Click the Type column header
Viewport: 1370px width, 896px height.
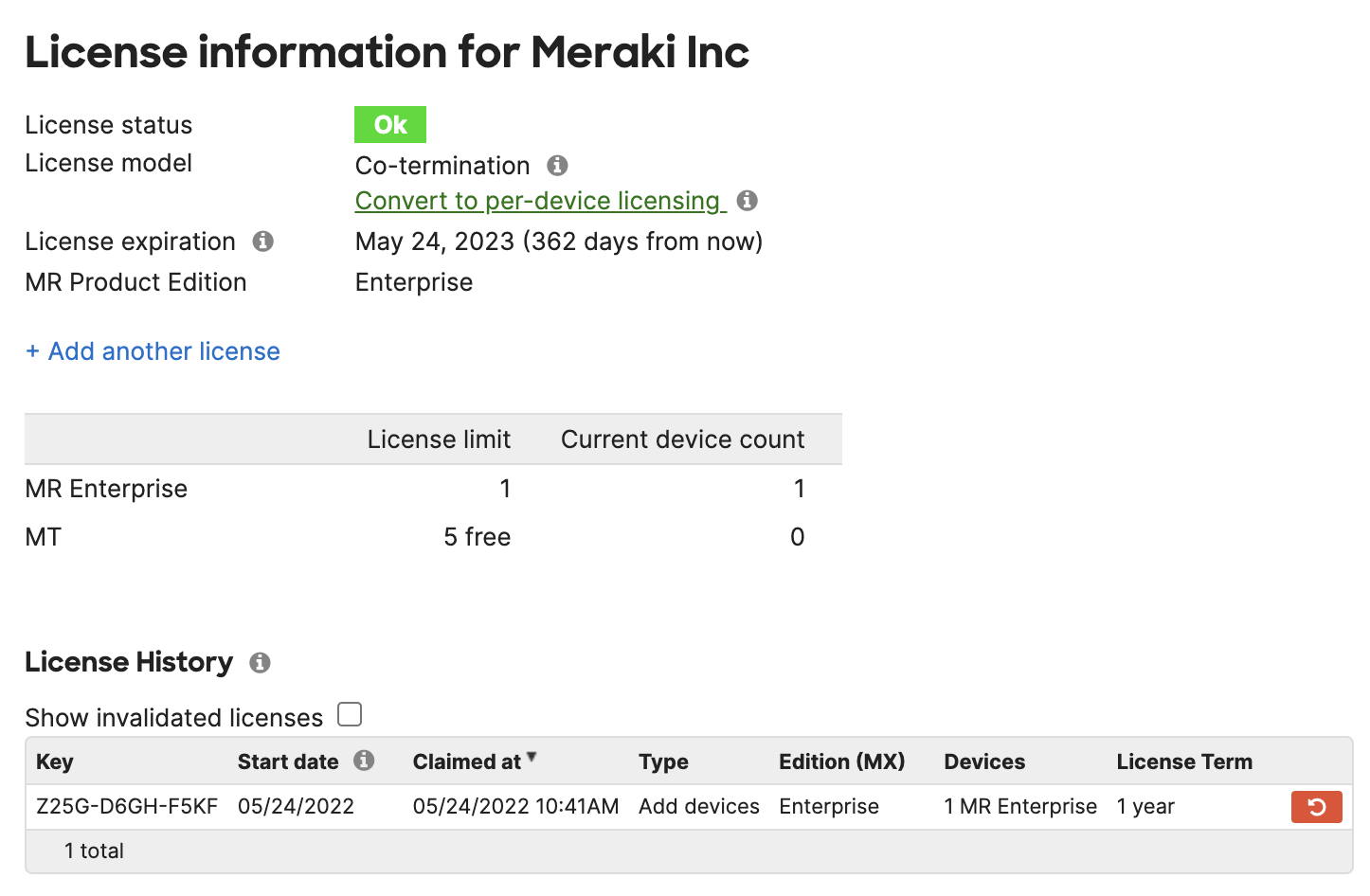pos(663,762)
